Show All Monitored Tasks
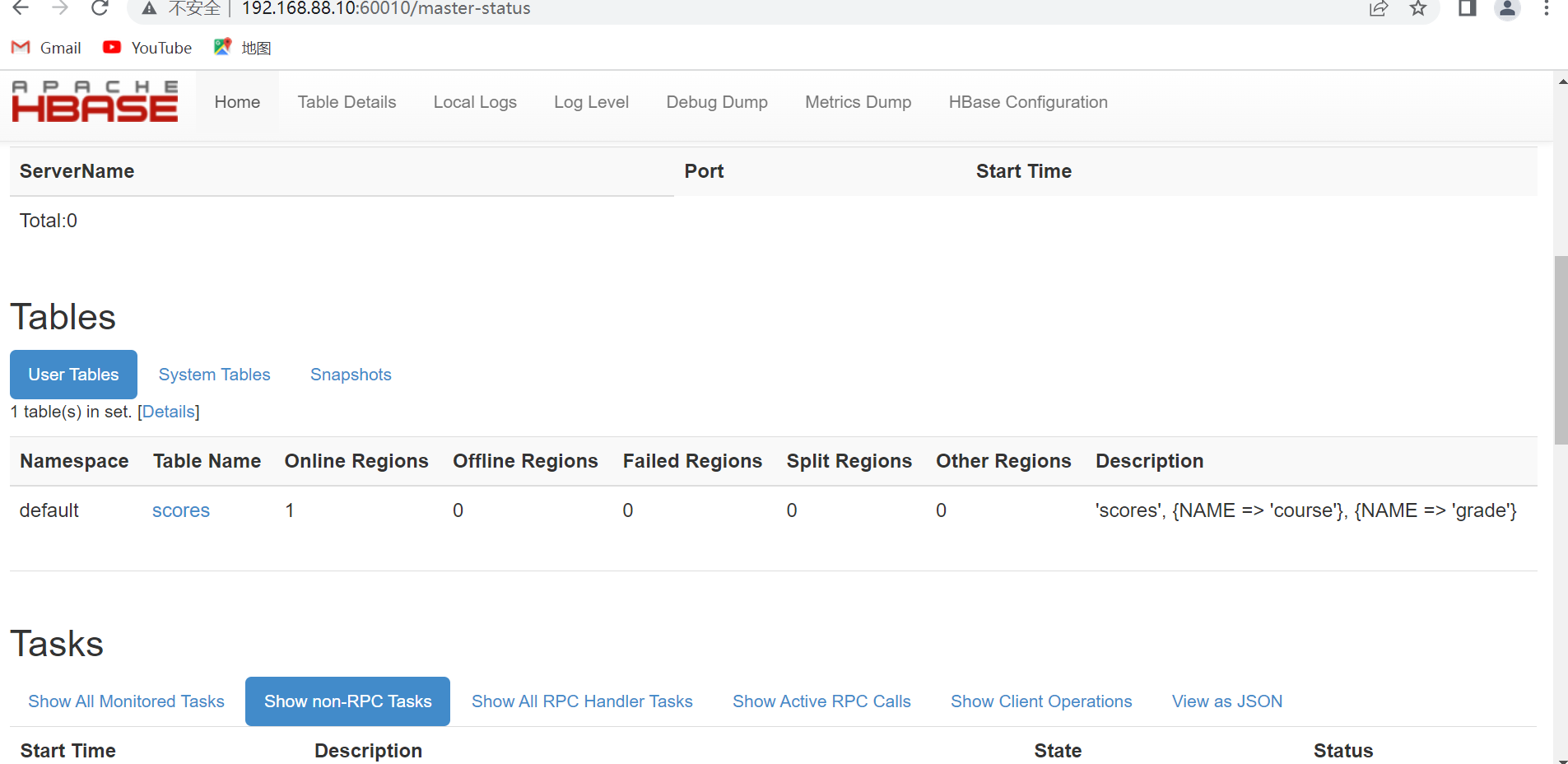The height and width of the screenshot is (764, 1568). pyautogui.click(x=126, y=701)
